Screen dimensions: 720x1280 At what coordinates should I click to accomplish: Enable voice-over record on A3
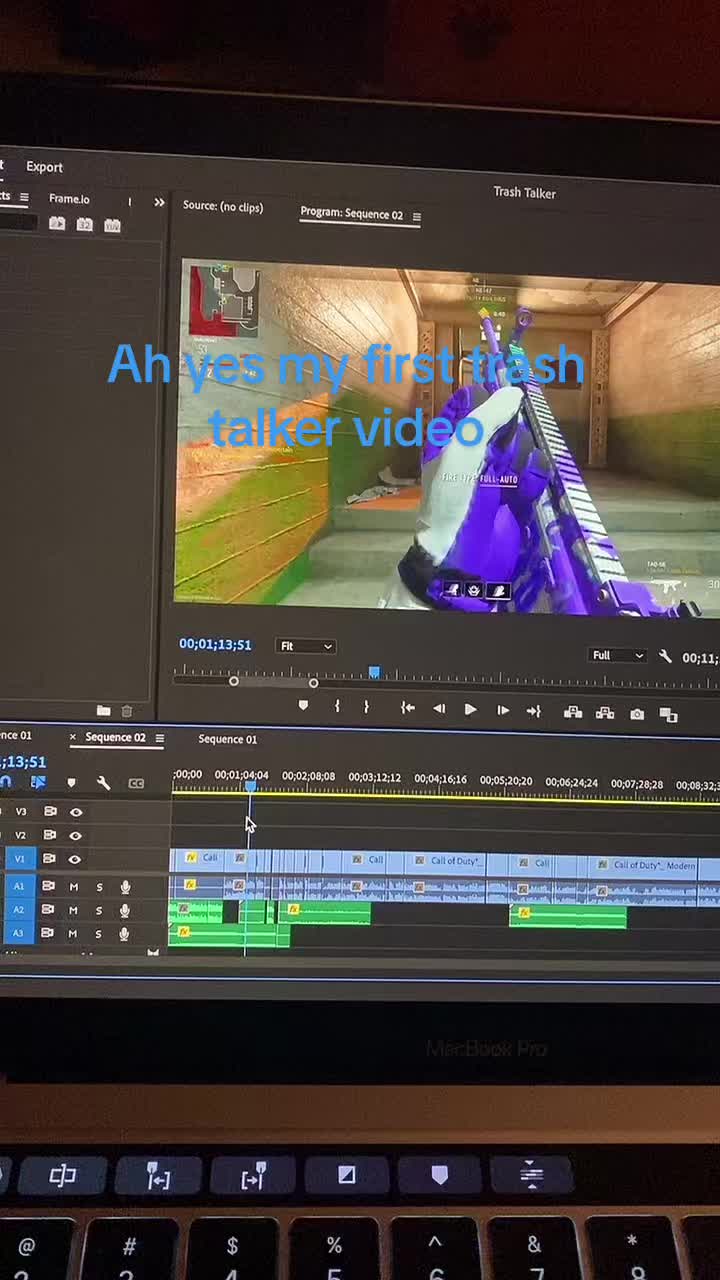point(125,934)
